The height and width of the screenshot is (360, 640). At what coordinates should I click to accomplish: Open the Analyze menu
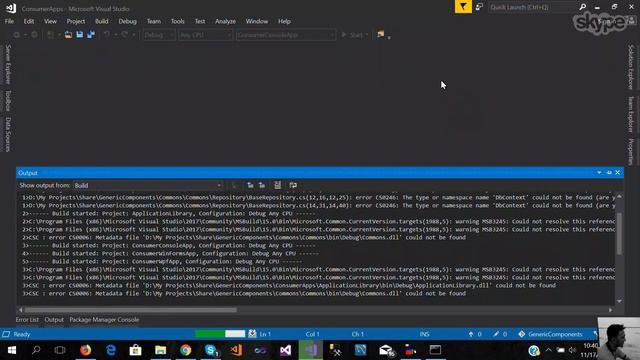pyautogui.click(x=225, y=21)
